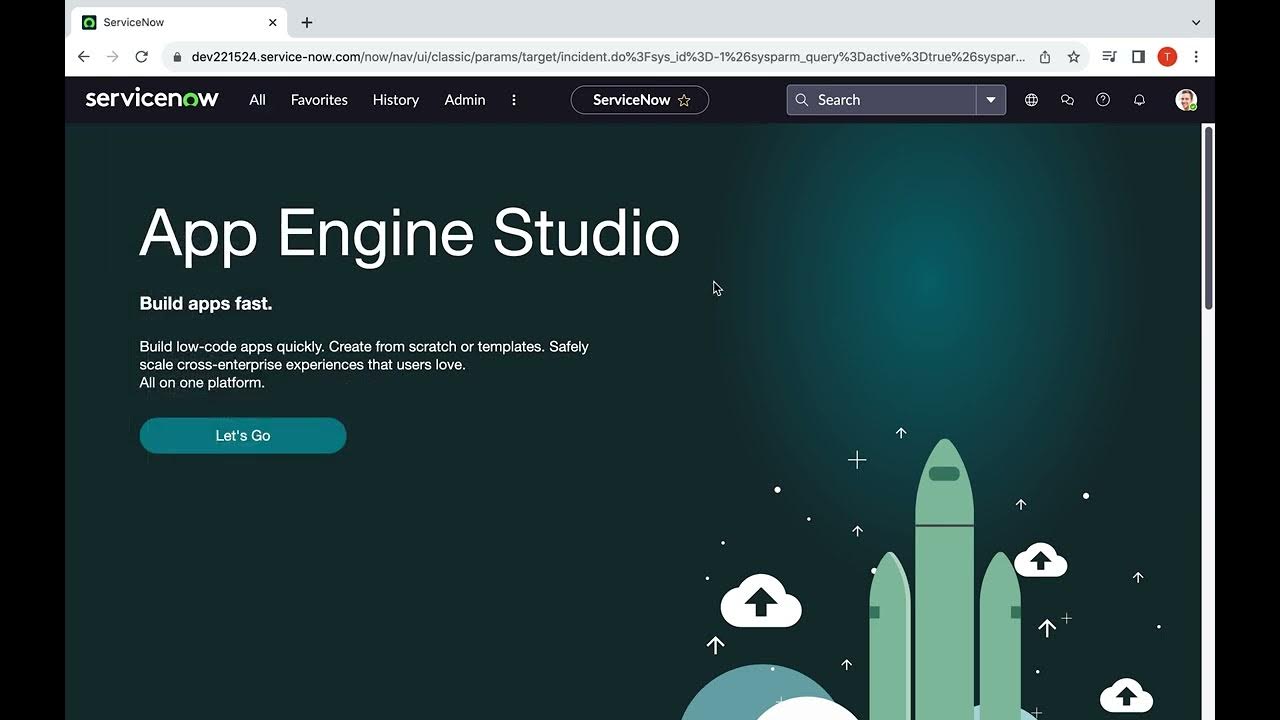Click the 'All on one platform.' text

click(x=202, y=383)
